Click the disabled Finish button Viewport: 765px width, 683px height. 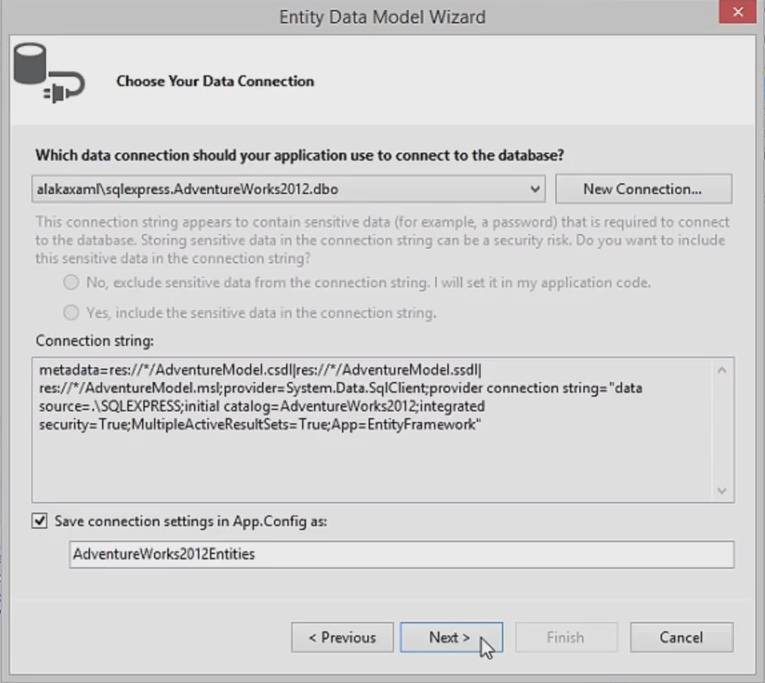pos(566,637)
